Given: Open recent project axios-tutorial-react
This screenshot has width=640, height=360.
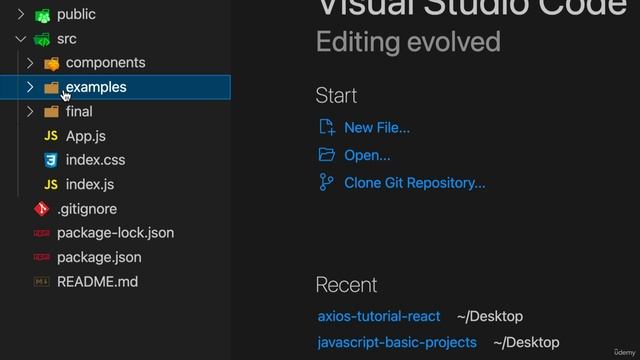Looking at the screenshot, I should 379,316.
